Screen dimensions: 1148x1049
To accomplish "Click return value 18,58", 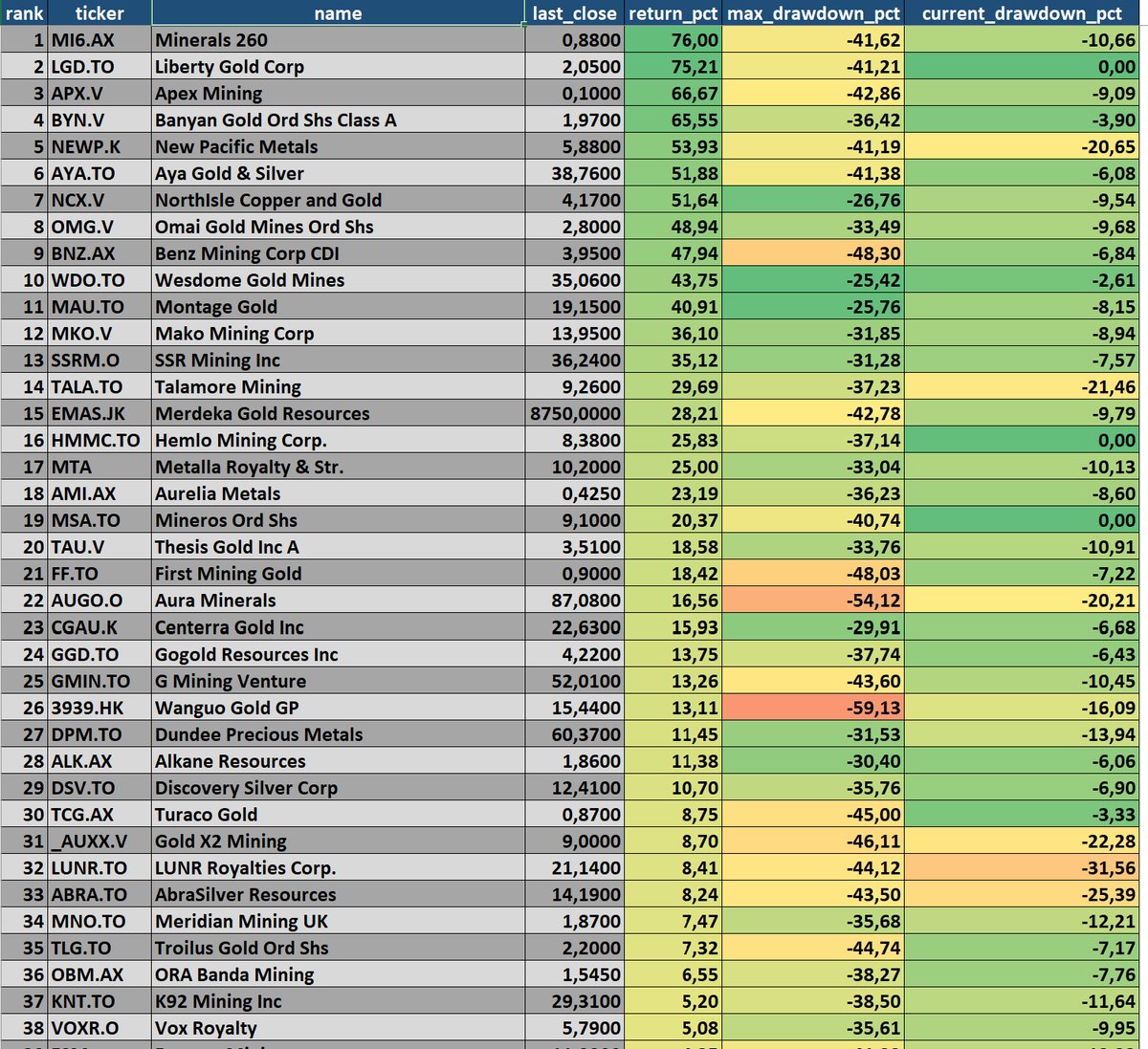I will [673, 548].
